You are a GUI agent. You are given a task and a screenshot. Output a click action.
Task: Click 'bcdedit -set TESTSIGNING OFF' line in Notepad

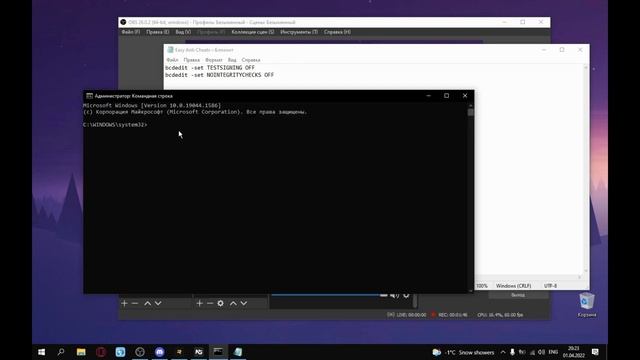210,68
